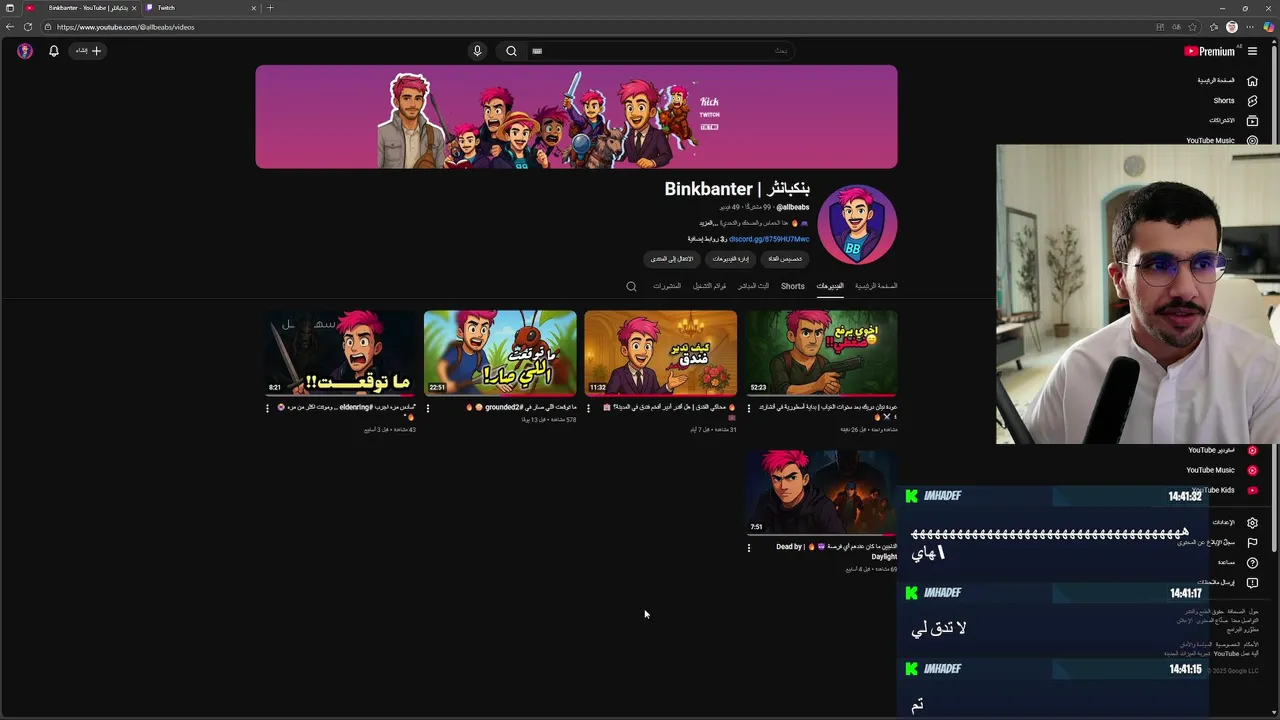Click the Dead by Daylight video title
The width and height of the screenshot is (1280, 720).
(x=836, y=551)
